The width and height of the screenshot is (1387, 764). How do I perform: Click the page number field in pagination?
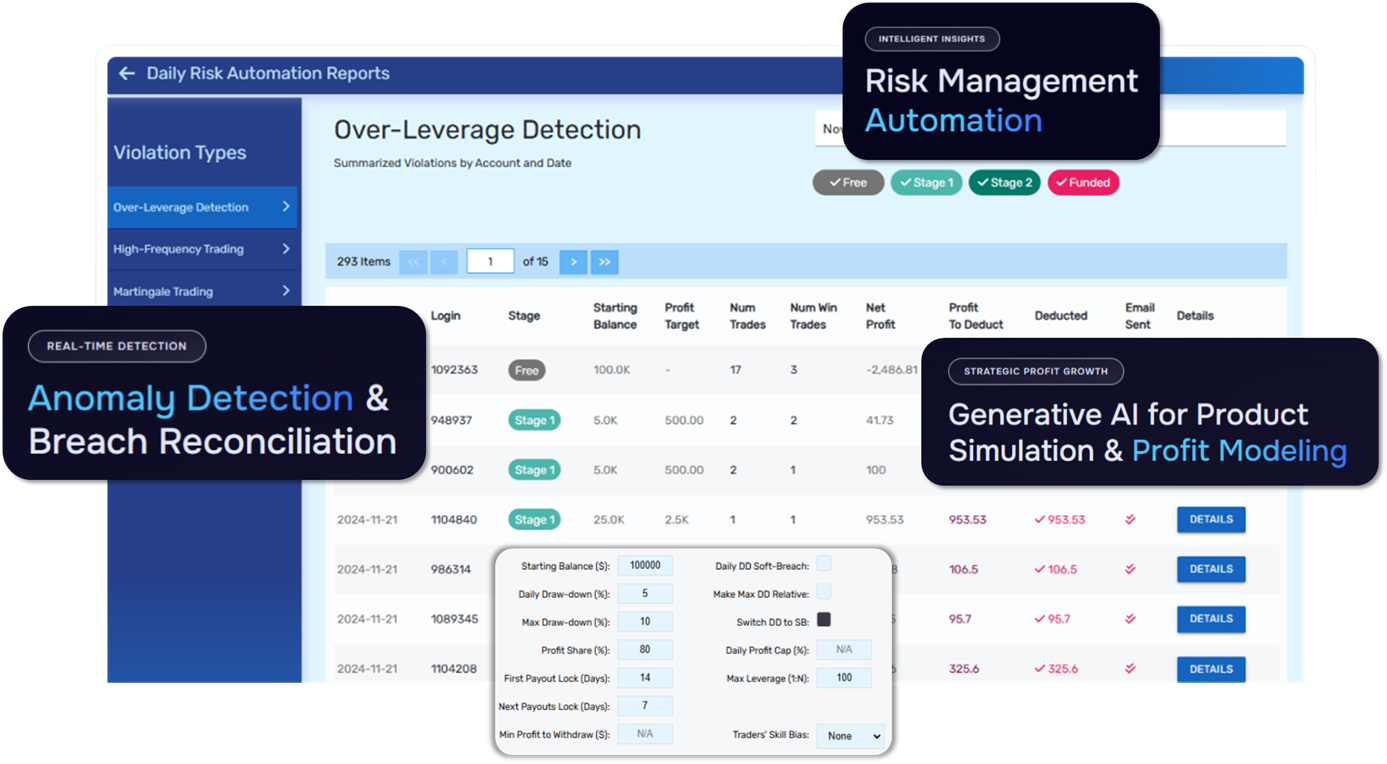tap(490, 262)
